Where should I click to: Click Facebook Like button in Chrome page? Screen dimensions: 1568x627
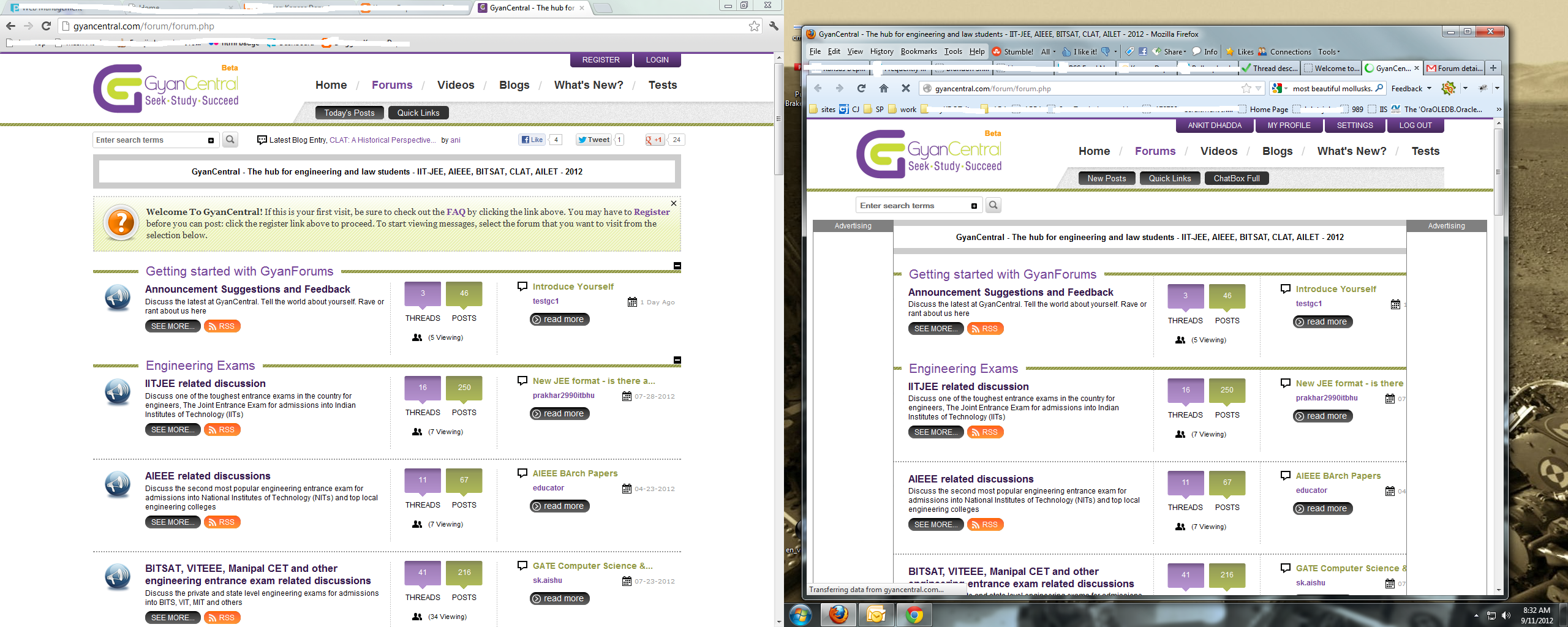pos(532,140)
